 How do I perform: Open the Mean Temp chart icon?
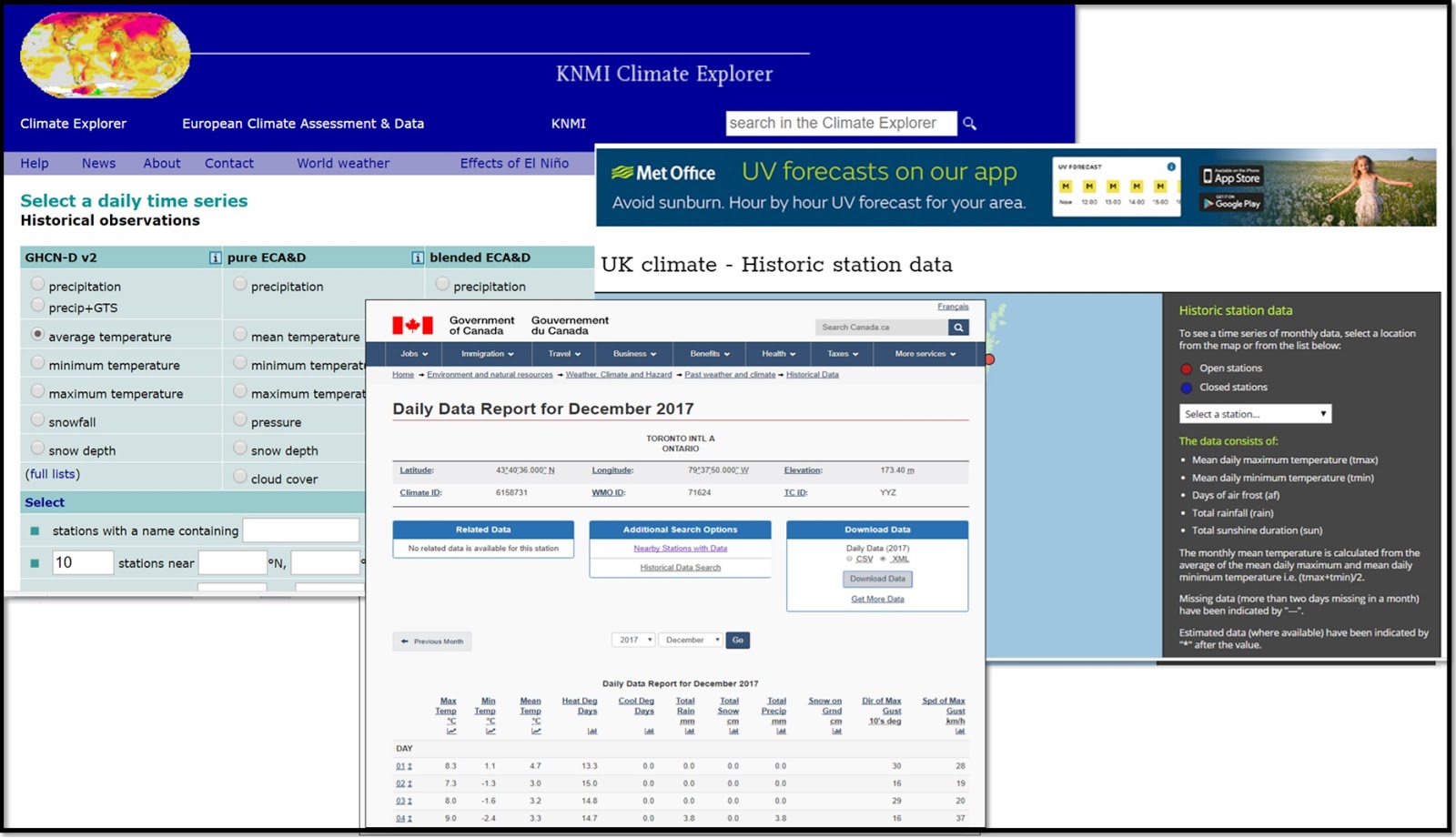click(x=536, y=732)
